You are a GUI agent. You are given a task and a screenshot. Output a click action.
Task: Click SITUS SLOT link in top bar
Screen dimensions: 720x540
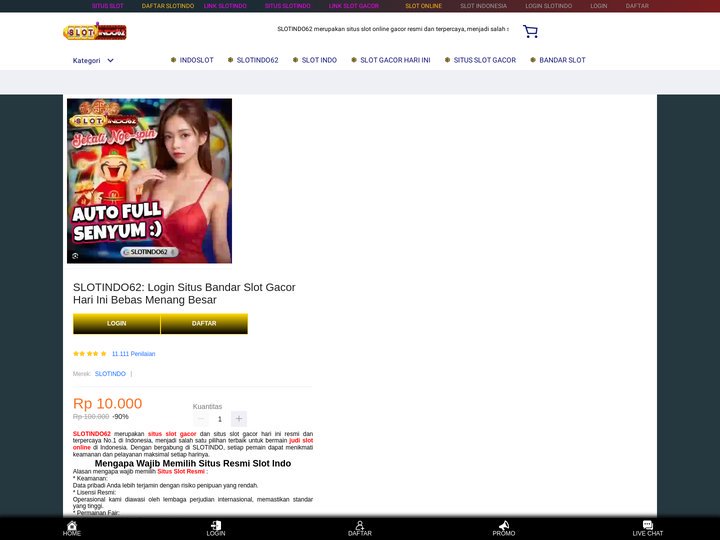(107, 6)
